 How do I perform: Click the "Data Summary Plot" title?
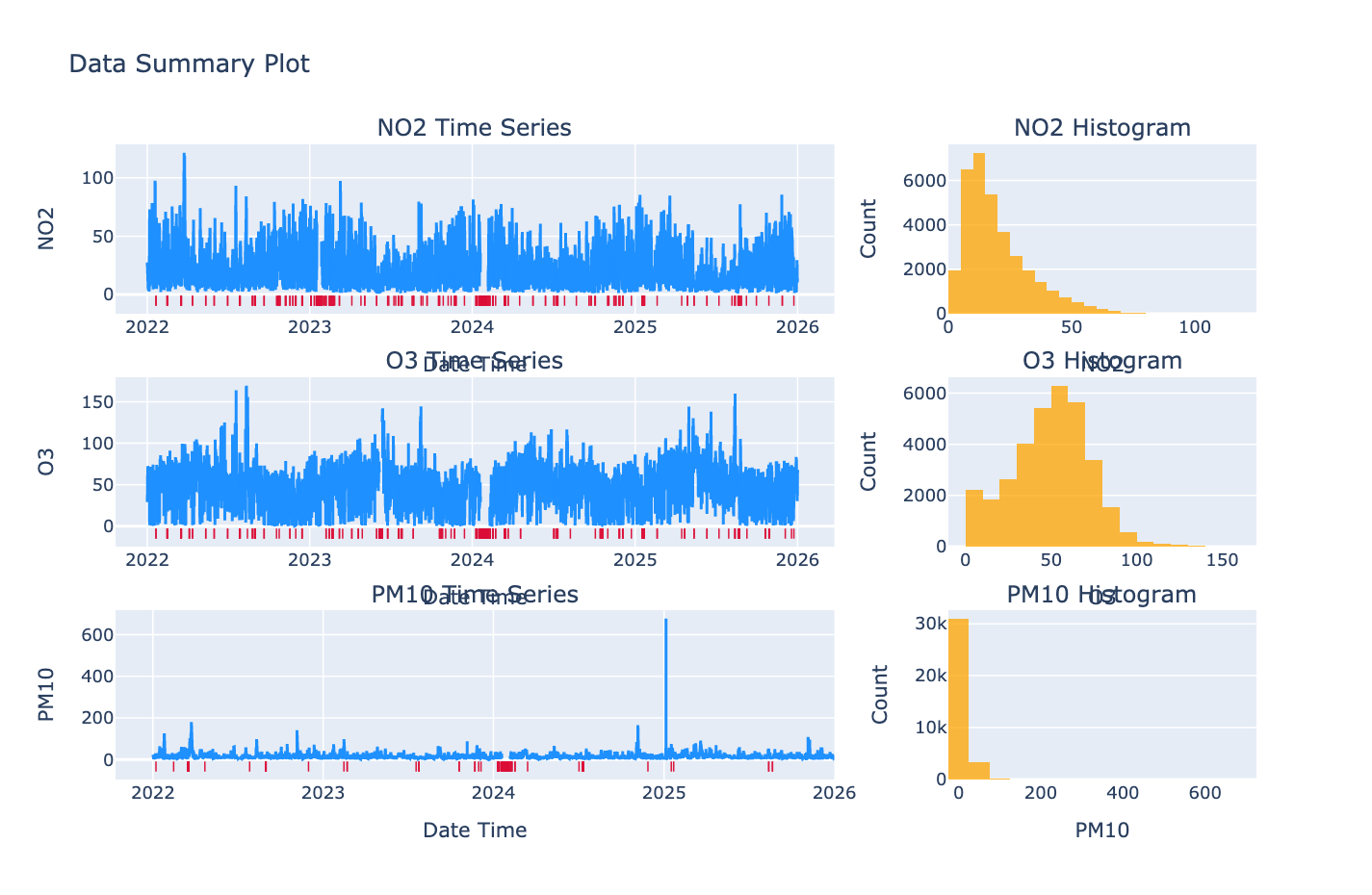pyautogui.click(x=190, y=64)
